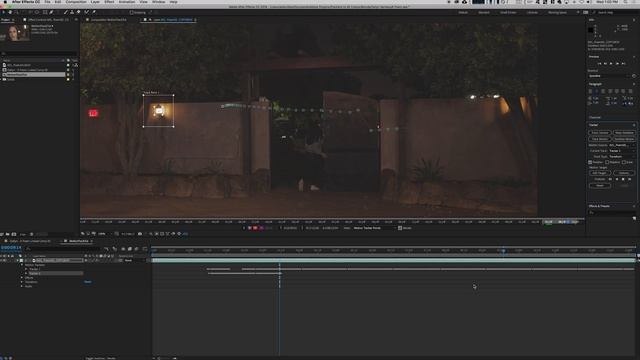The height and width of the screenshot is (360, 640).
Task: Open the View Motion Tracker Points dropdown
Action: (x=374, y=228)
